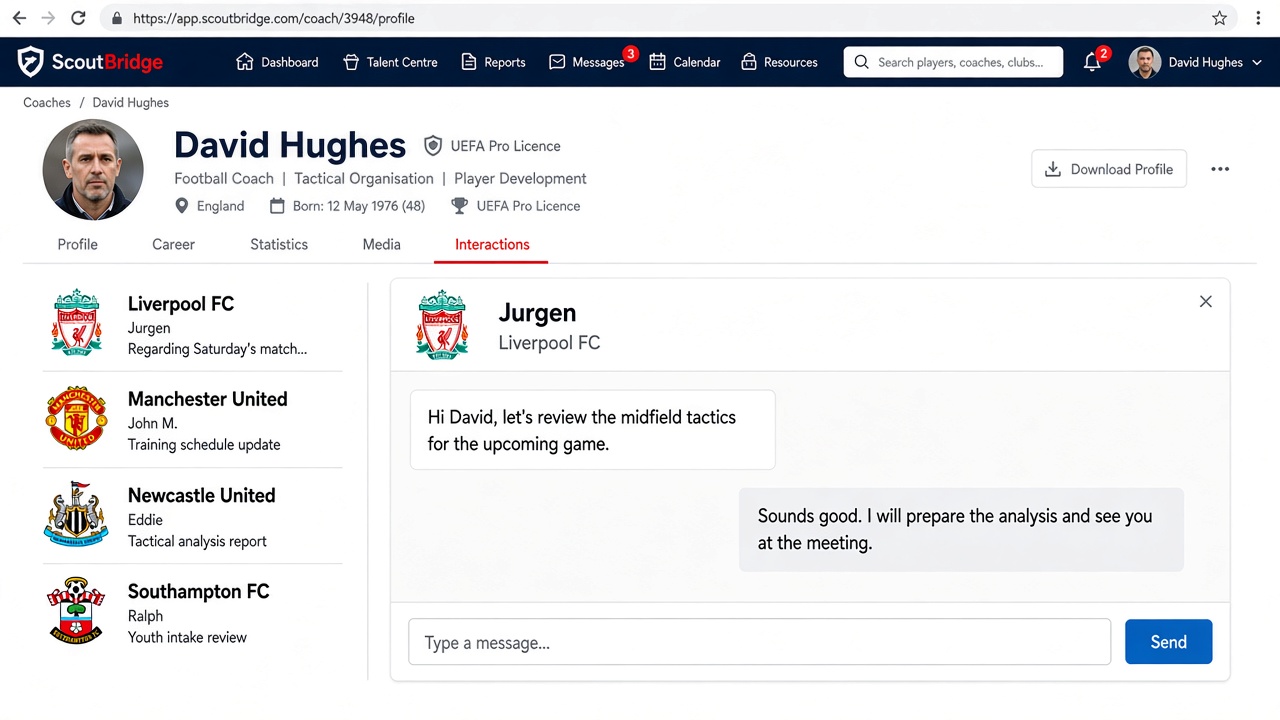Click the UEFA Pro Licence shield badge icon
This screenshot has height=720, width=1280.
433,146
